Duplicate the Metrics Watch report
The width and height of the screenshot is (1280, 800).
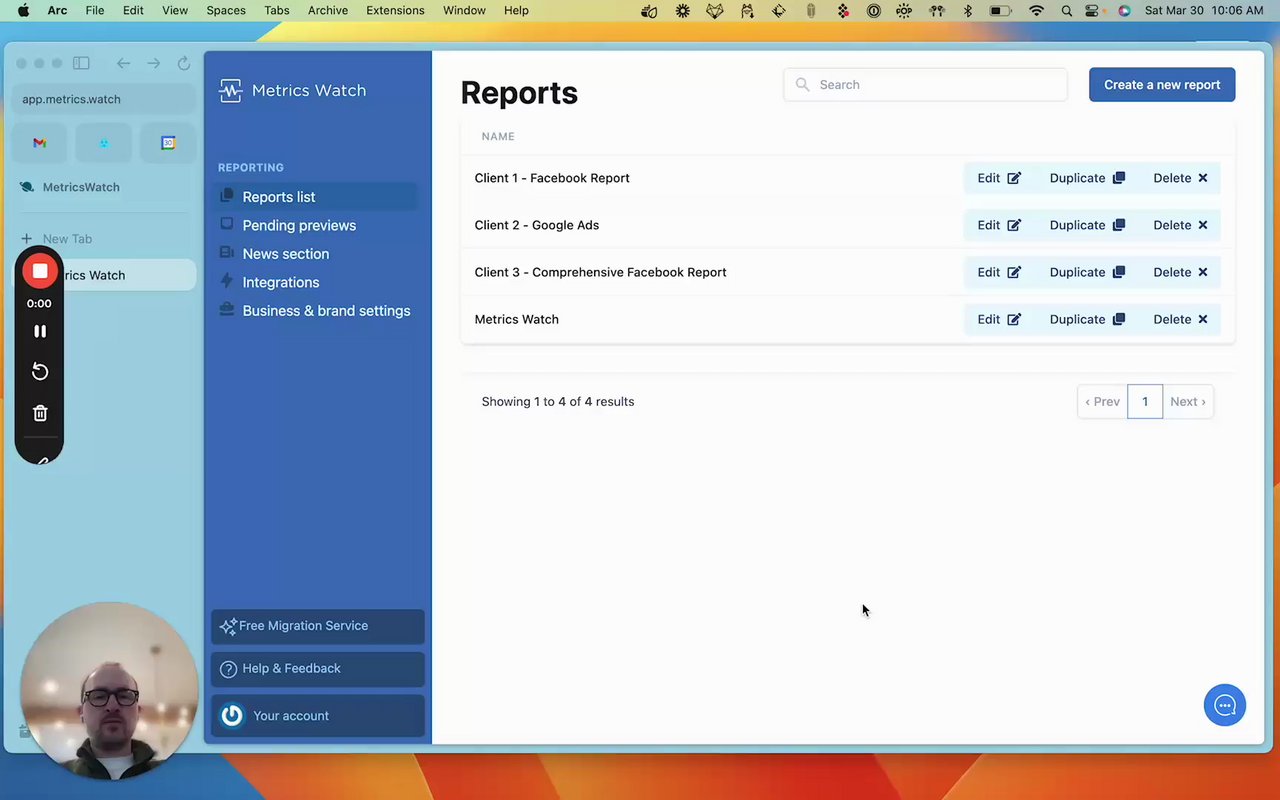pos(1087,319)
